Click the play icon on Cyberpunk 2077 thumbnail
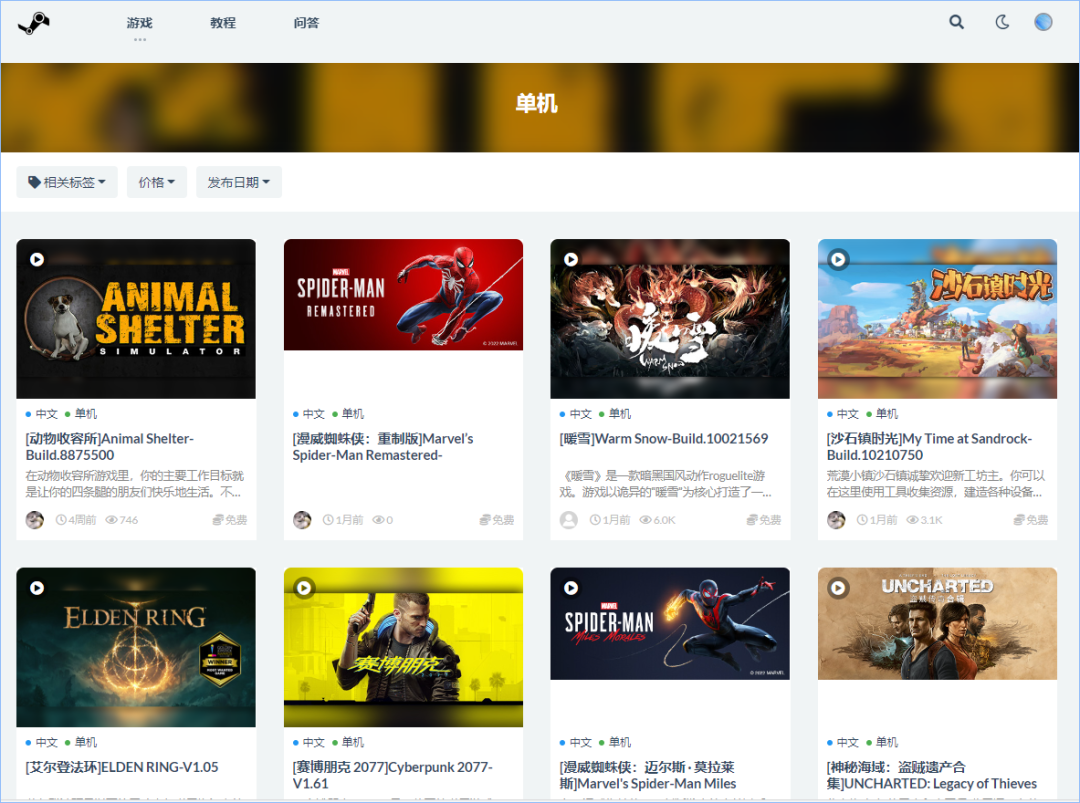 tap(304, 588)
